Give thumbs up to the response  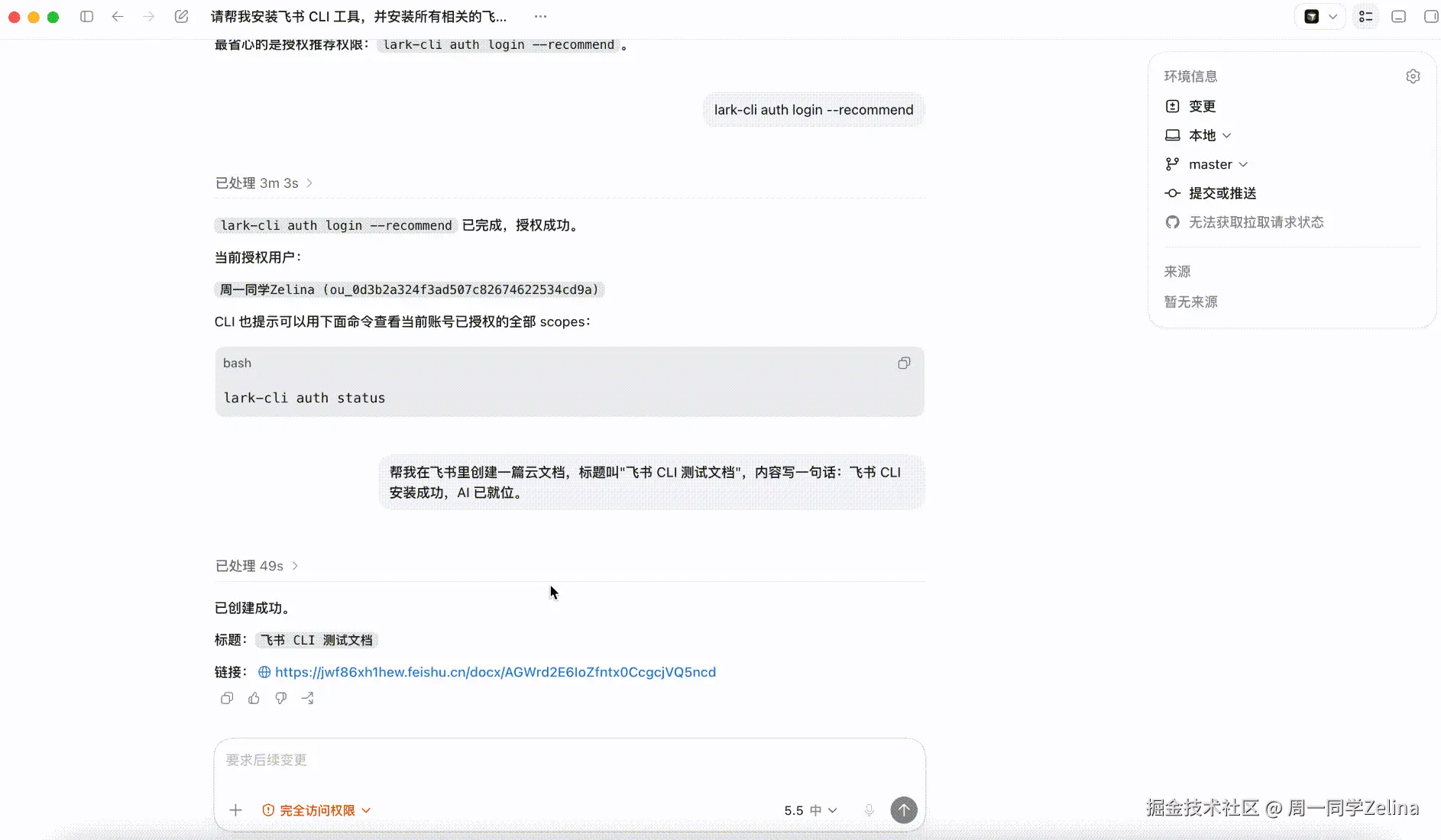pos(254,698)
